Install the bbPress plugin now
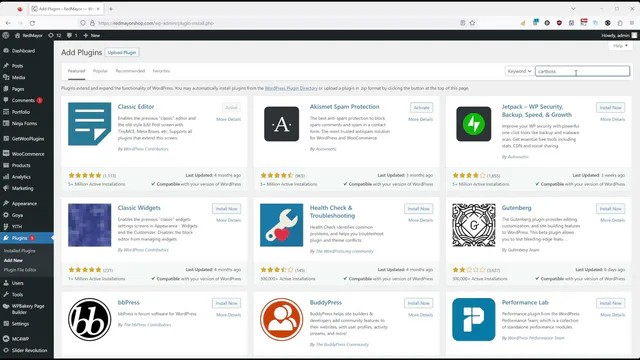This screenshot has height=360, width=640. (x=227, y=303)
